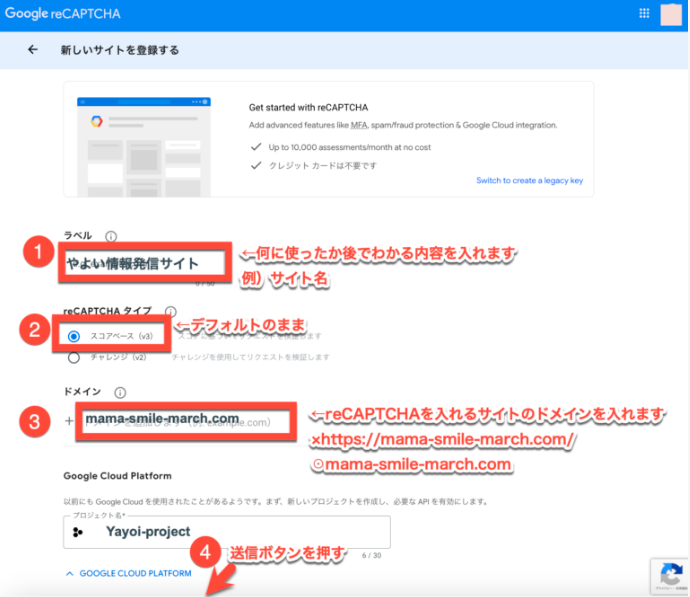The height and width of the screenshot is (597, 690).
Task: Show info for reCAPTCHA タイプ
Action: point(171,312)
